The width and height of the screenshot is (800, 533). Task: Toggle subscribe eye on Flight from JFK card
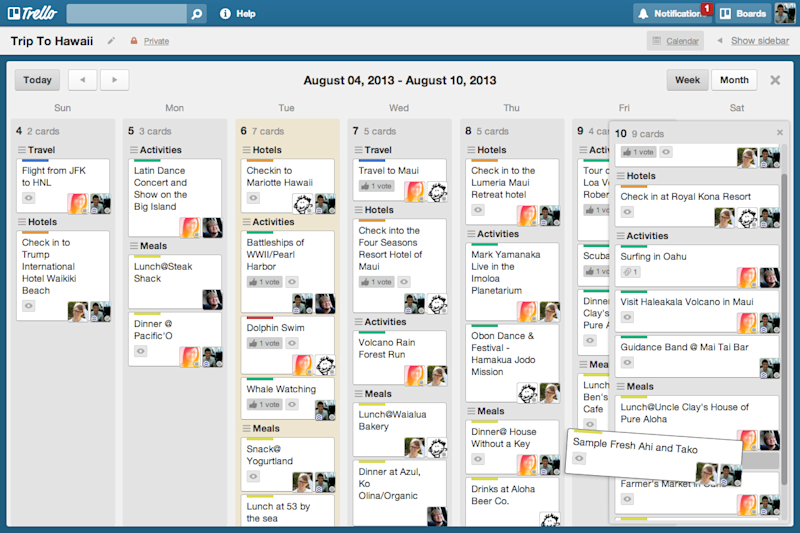tap(29, 198)
